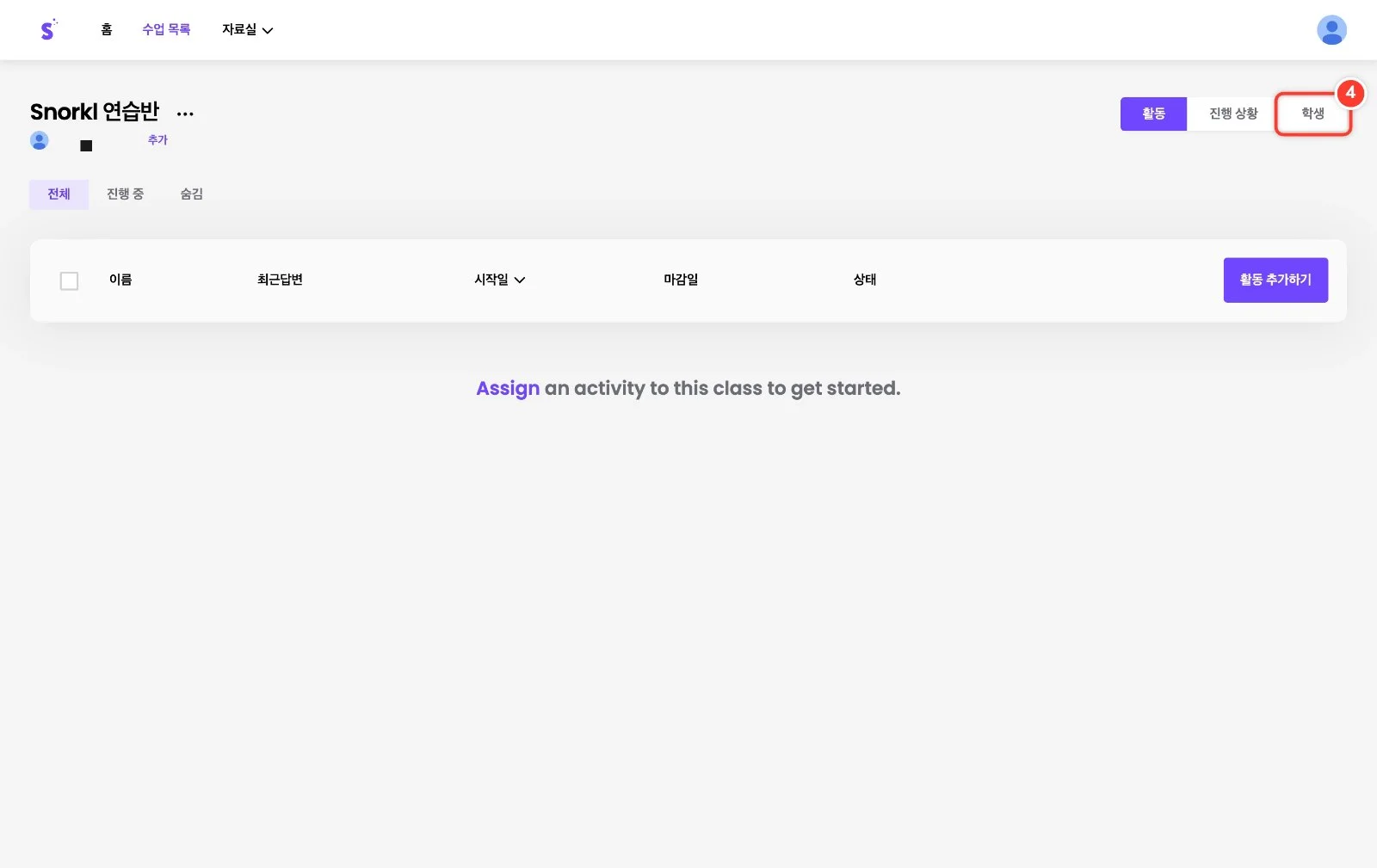Click the 활동 추가하기 button
The image size is (1377, 868).
coord(1275,280)
